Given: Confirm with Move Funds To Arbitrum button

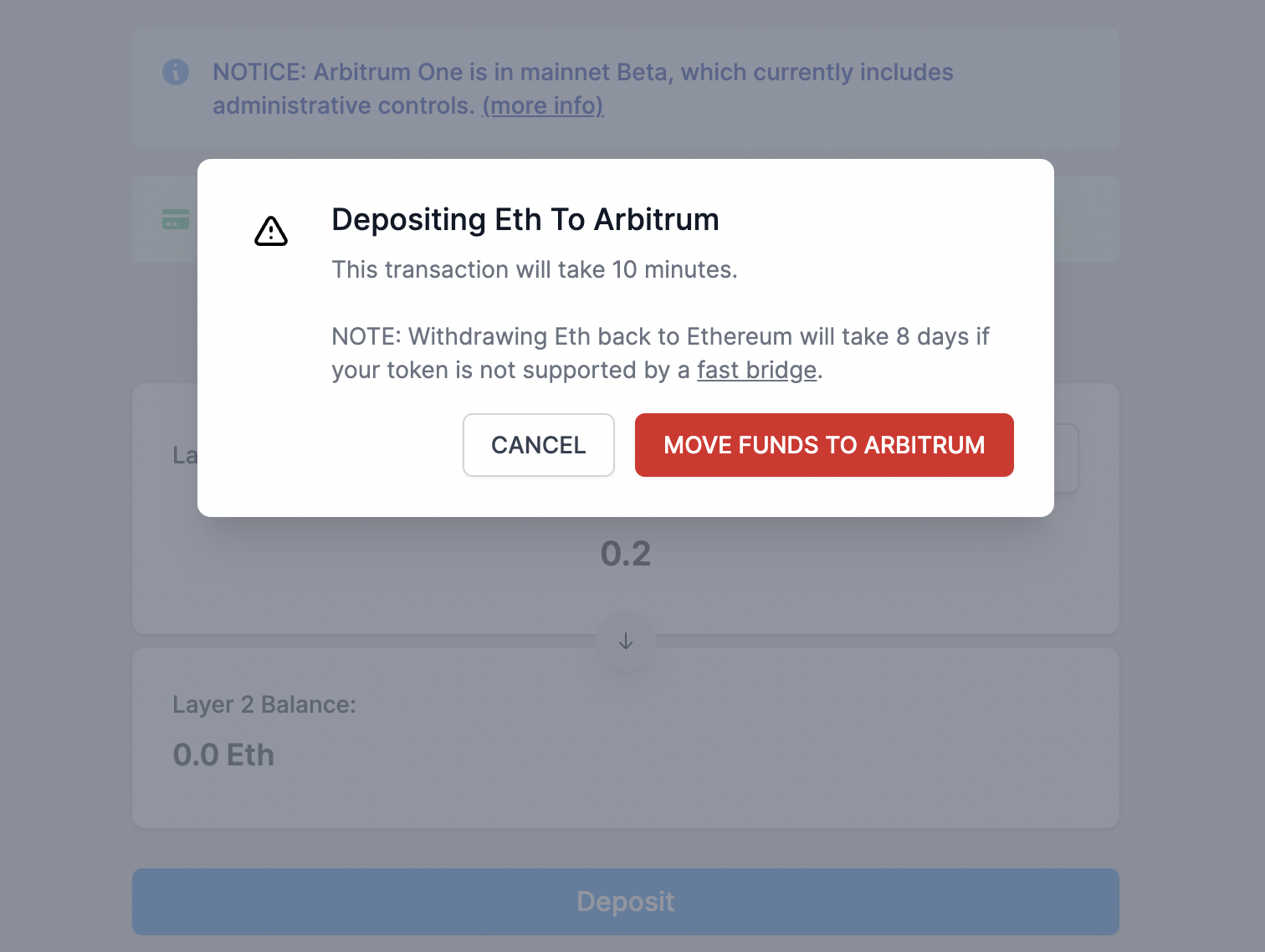Looking at the screenshot, I should coord(824,445).
